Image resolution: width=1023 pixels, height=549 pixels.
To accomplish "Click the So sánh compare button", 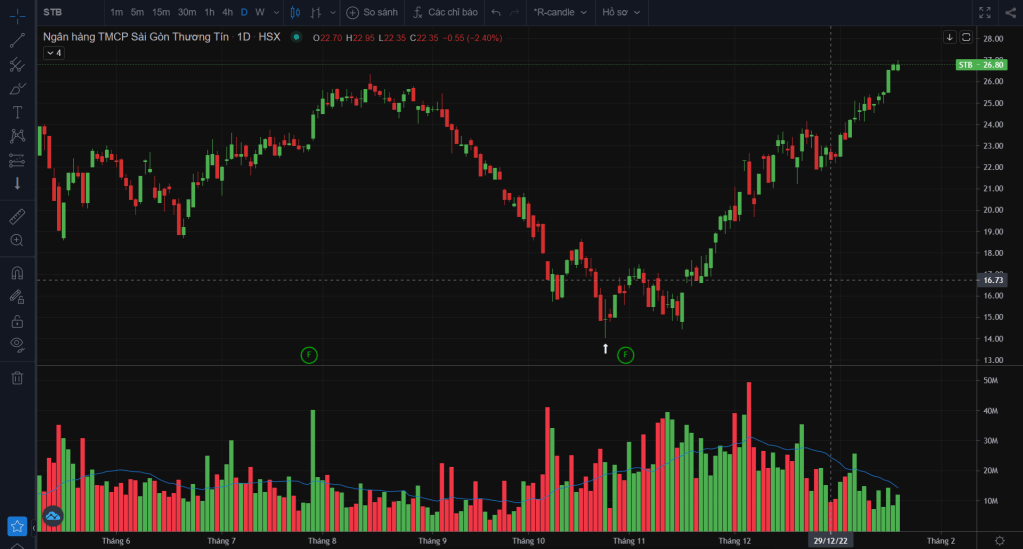I will [371, 12].
